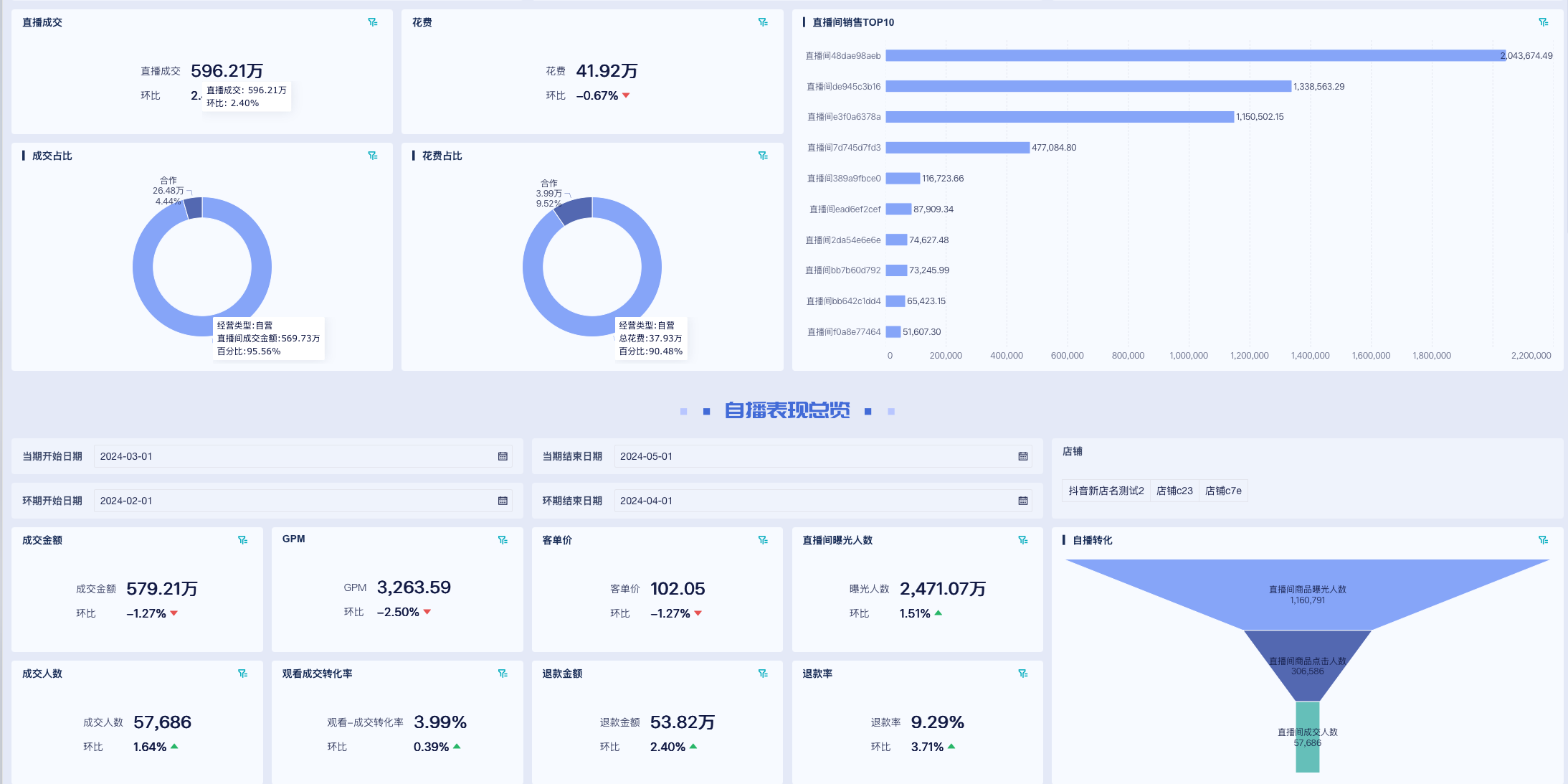Select 店铺c23 store filter
This screenshot has width=1568, height=784.
(1174, 491)
